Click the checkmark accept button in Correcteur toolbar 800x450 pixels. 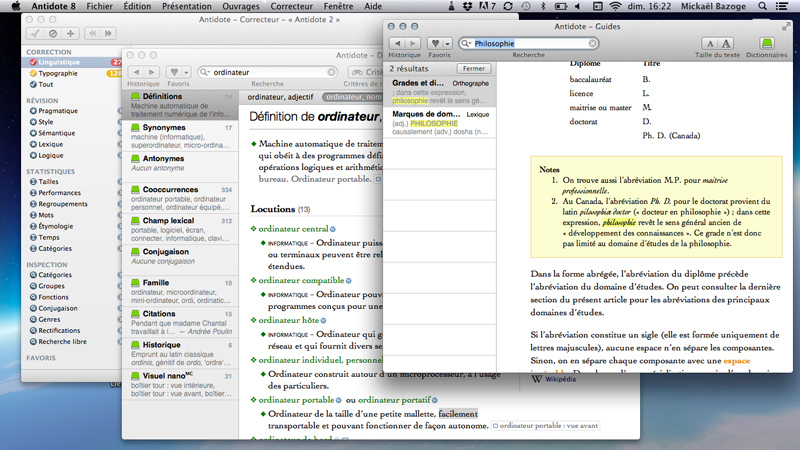click(35, 34)
